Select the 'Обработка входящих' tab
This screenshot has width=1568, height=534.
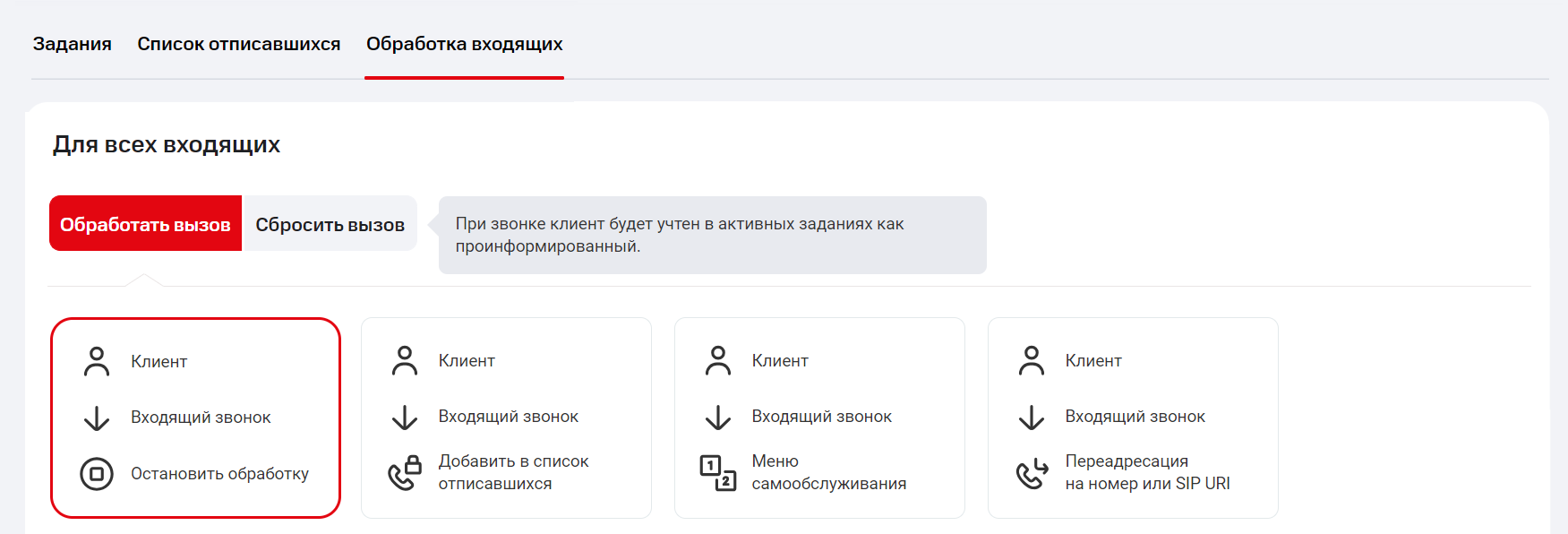(464, 44)
